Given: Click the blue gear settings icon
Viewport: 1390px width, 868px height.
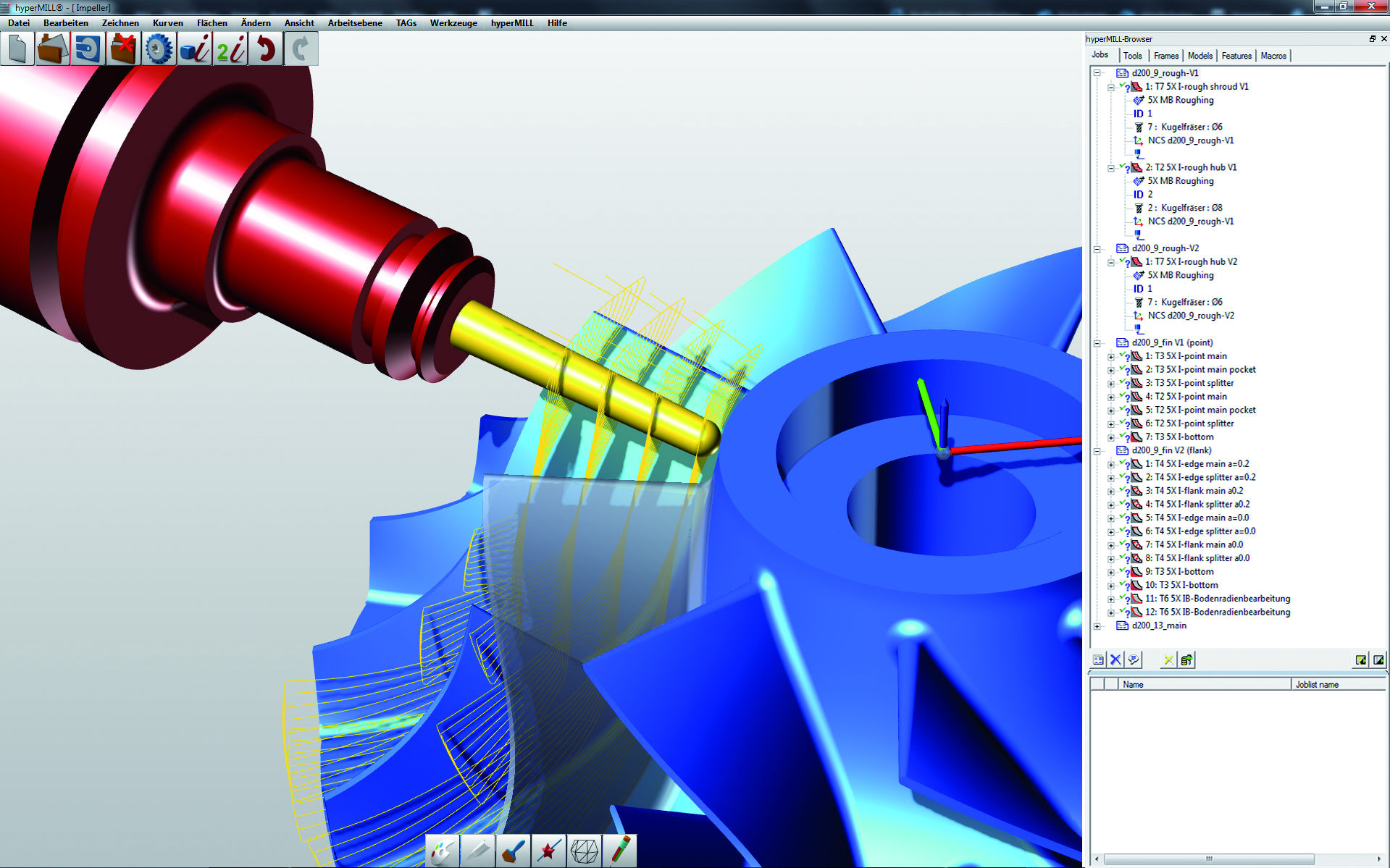Looking at the screenshot, I should click(x=159, y=49).
